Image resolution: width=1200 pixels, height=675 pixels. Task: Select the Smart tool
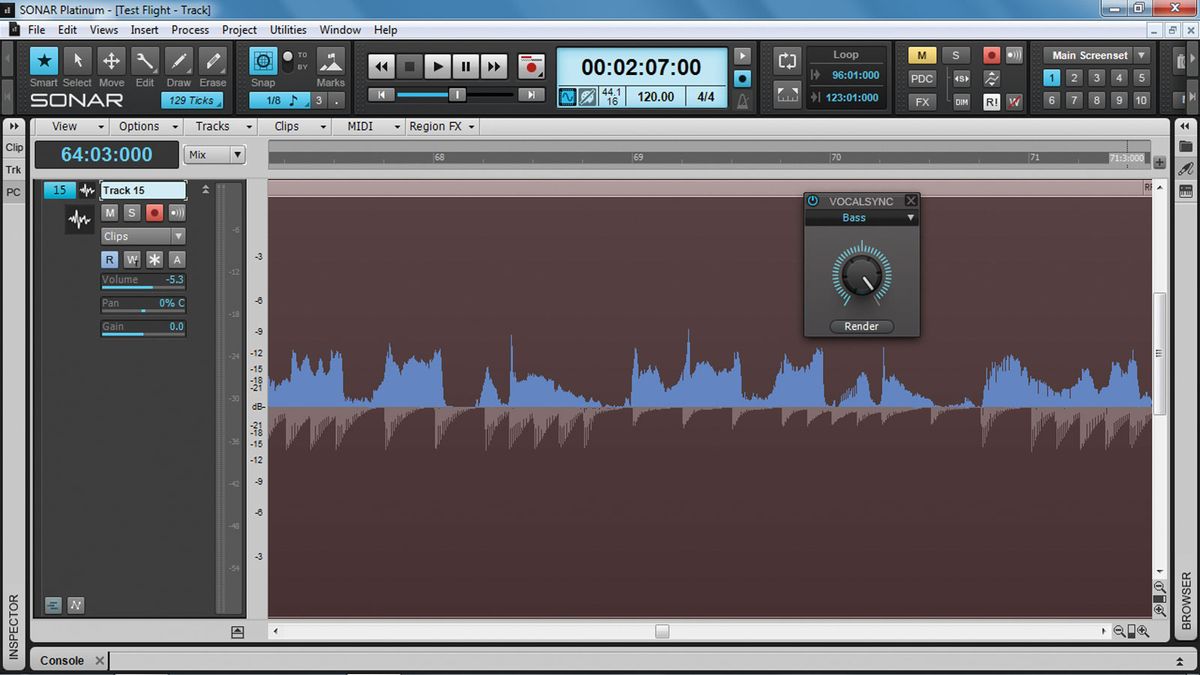click(x=44, y=62)
